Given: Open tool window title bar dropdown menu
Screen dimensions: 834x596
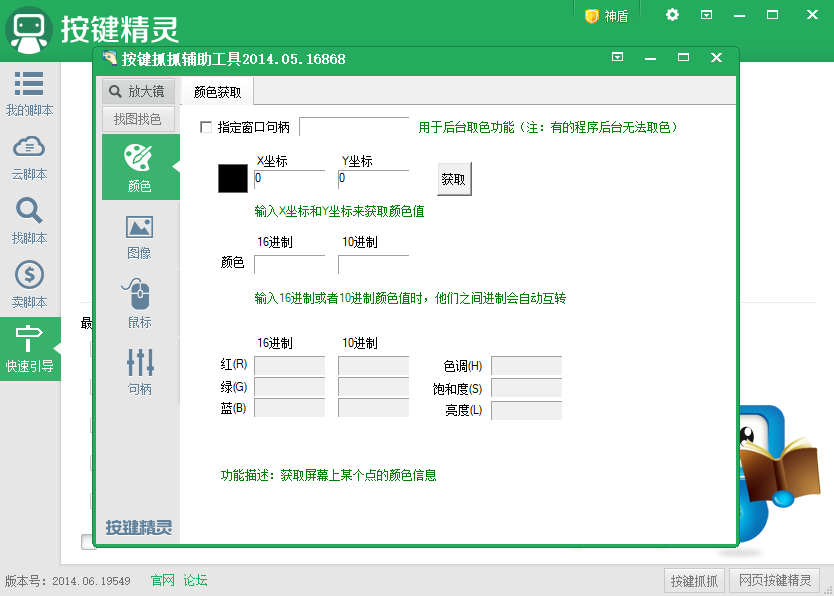Looking at the screenshot, I should coord(617,57).
